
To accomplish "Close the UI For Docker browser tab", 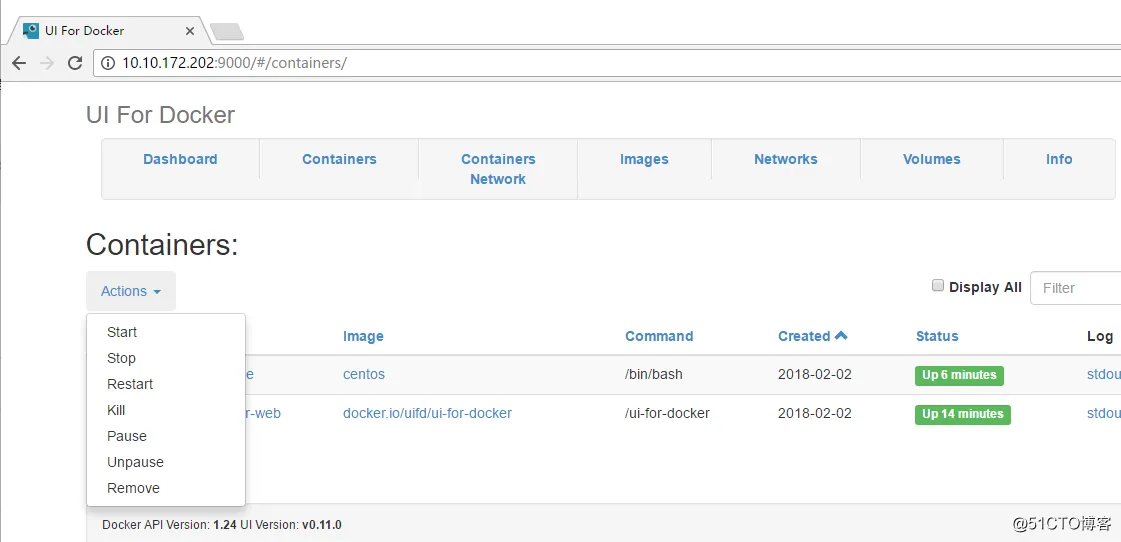I will [x=190, y=31].
